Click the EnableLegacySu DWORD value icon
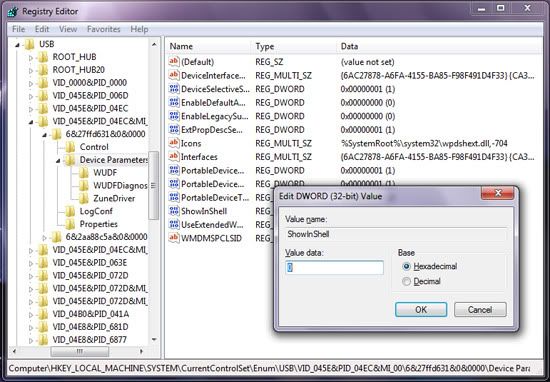 174,116
